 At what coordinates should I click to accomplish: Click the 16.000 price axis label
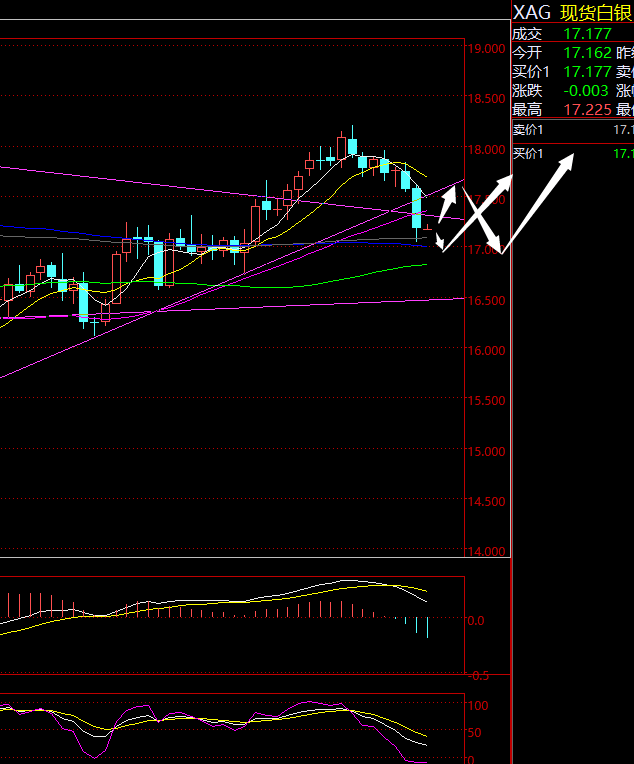tap(486, 351)
